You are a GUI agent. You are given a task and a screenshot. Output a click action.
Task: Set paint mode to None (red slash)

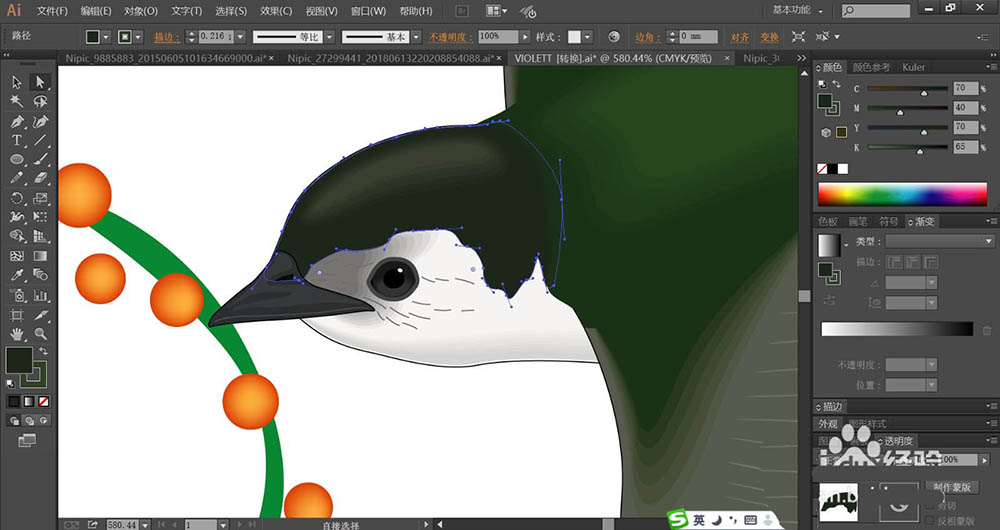tap(43, 401)
